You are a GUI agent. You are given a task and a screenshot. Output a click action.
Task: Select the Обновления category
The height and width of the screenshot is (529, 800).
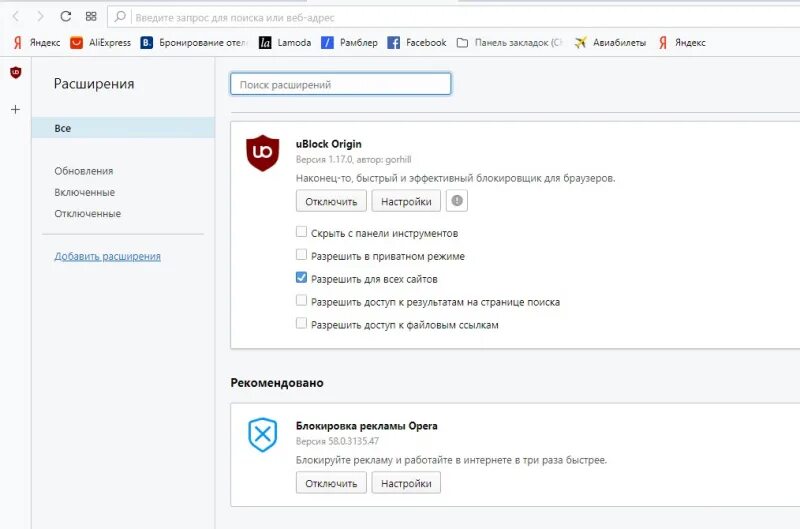84,171
